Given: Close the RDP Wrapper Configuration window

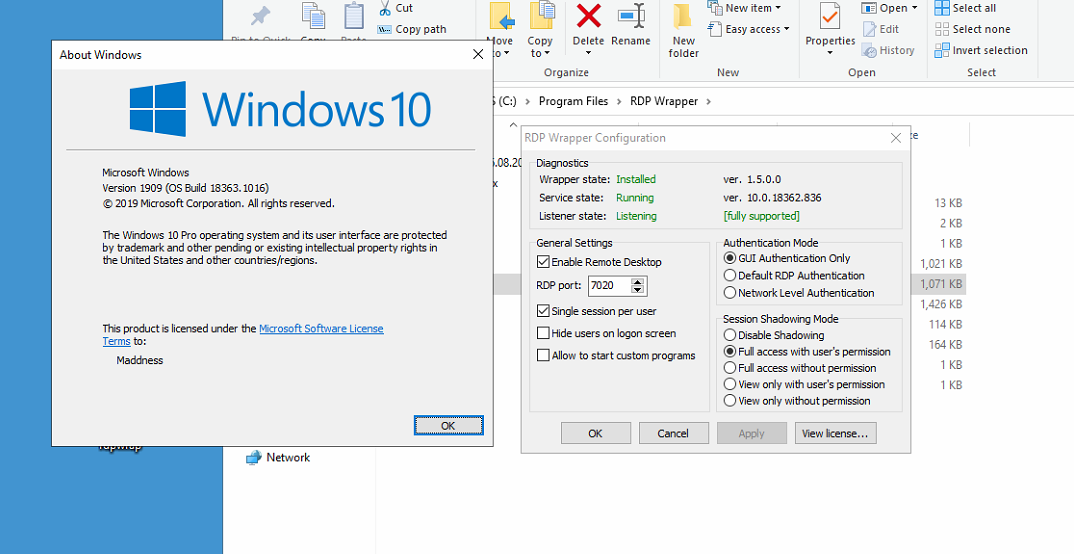Looking at the screenshot, I should [x=895, y=138].
